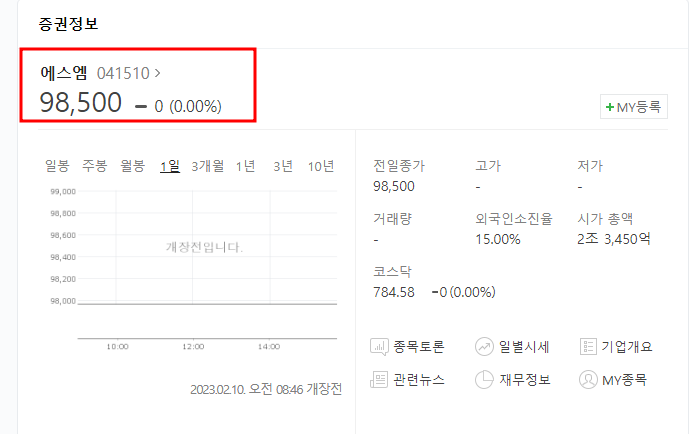Click the 개장전입니다. chart message

coord(204,247)
